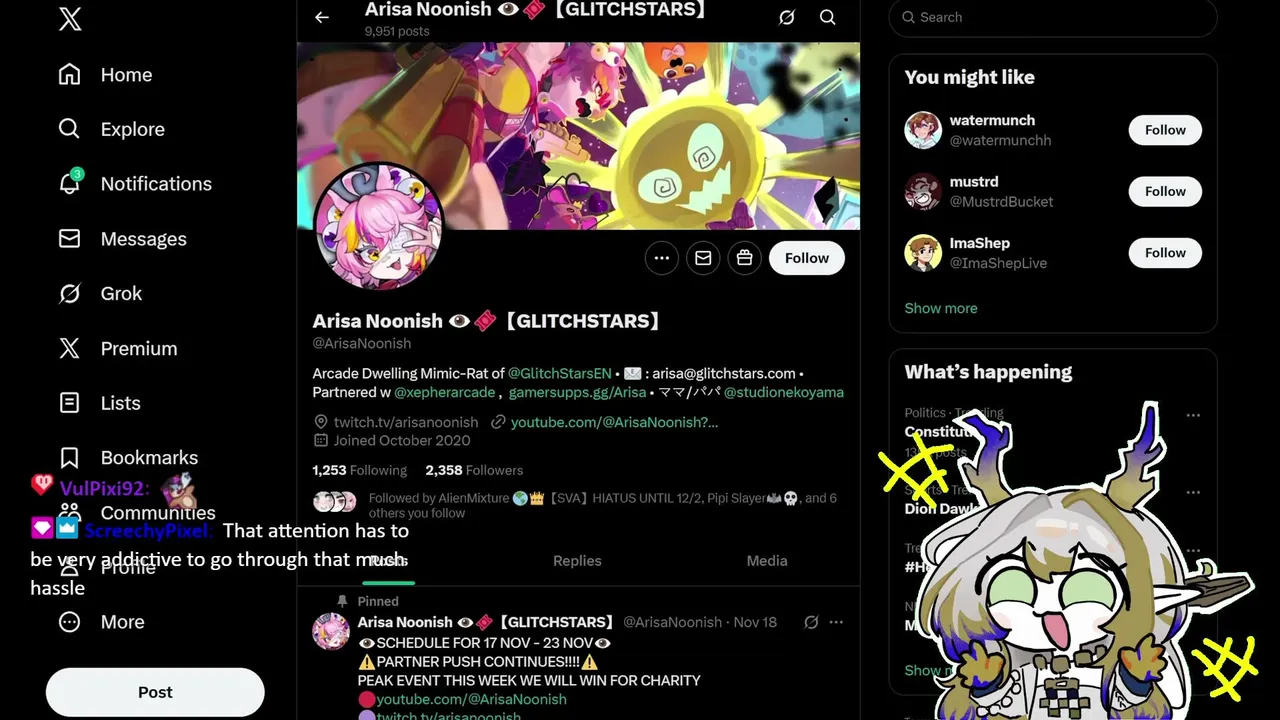
Task: Open the three-dot menu on the profile
Action: [662, 258]
